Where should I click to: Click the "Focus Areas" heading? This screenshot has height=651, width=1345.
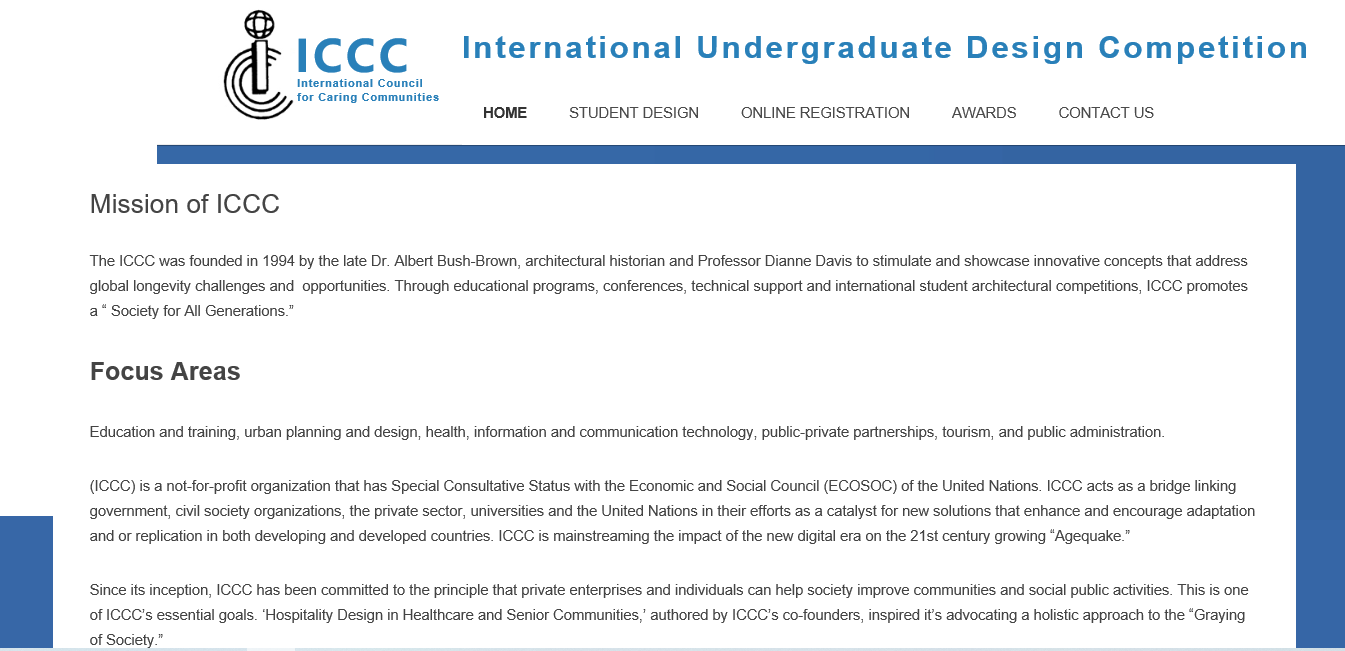(165, 371)
